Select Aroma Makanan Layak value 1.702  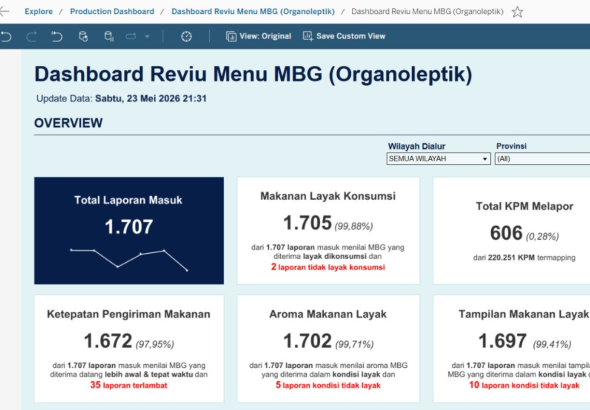click(x=307, y=341)
